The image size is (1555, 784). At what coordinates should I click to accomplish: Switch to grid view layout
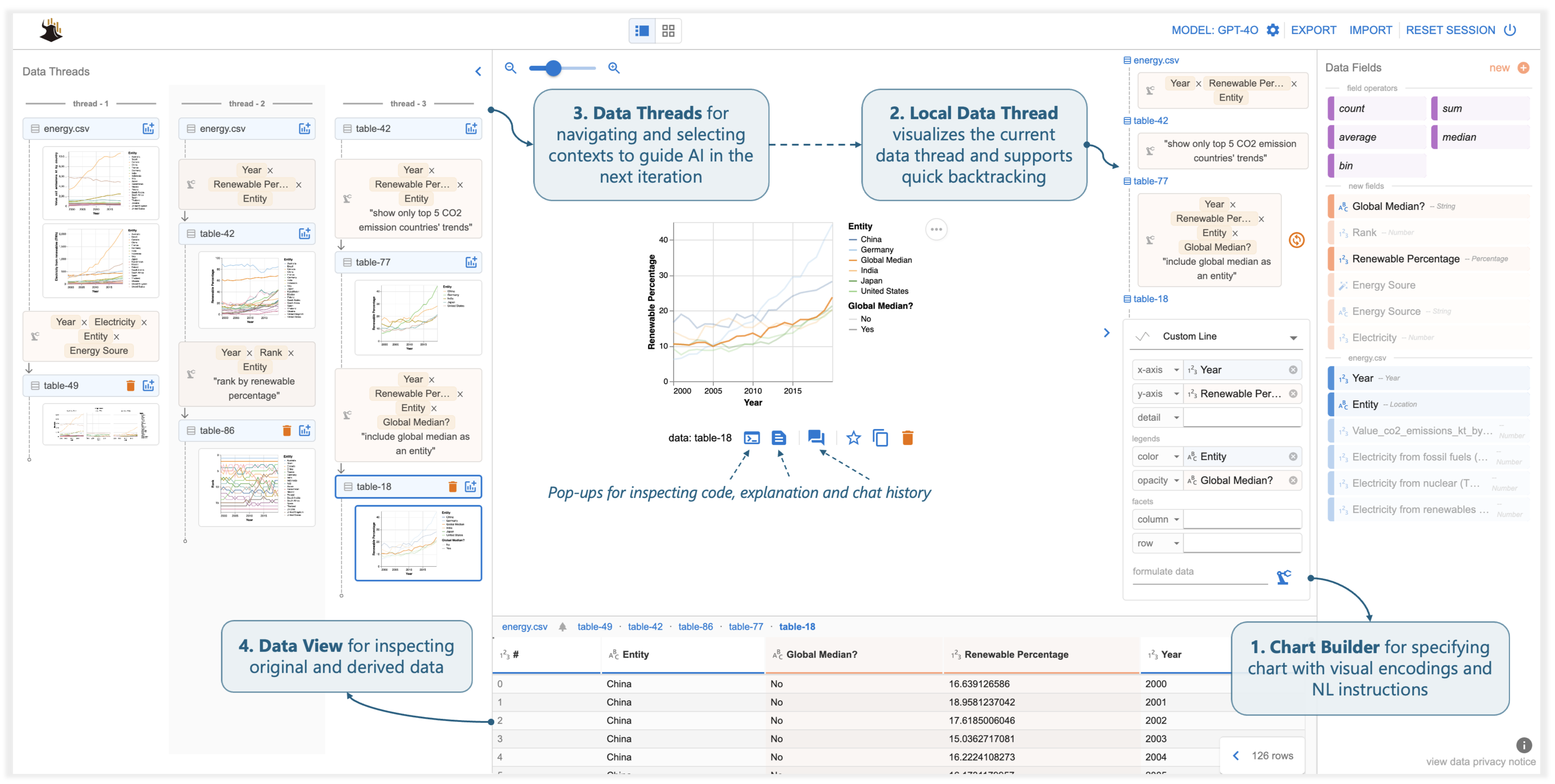tap(668, 31)
